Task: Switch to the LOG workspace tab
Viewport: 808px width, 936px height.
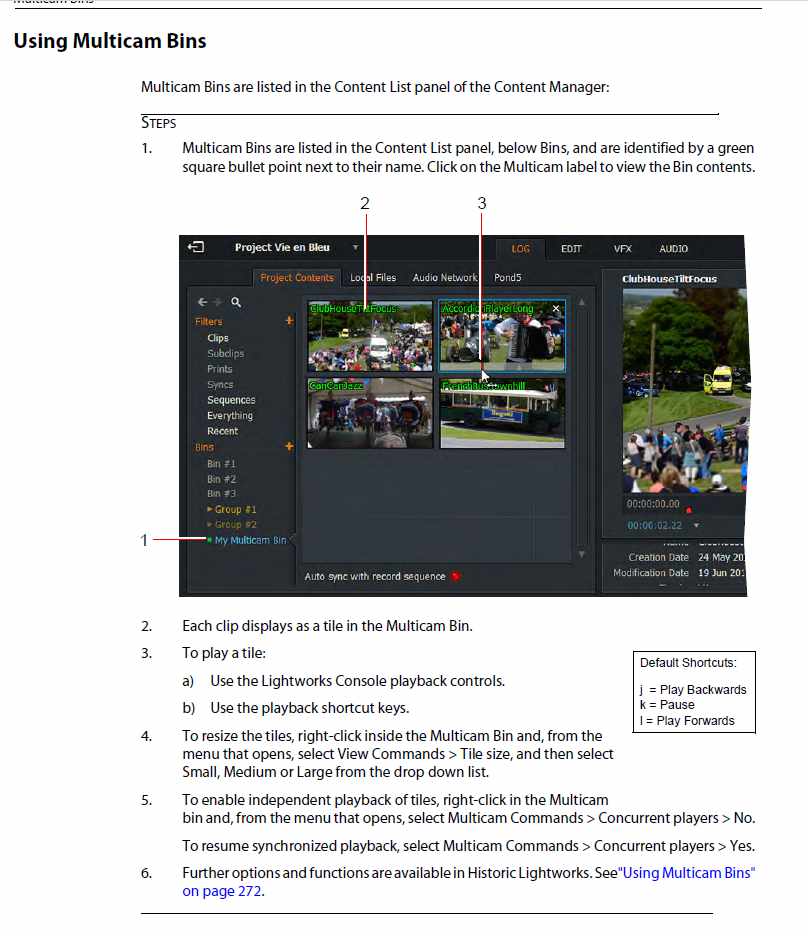Action: 520,249
